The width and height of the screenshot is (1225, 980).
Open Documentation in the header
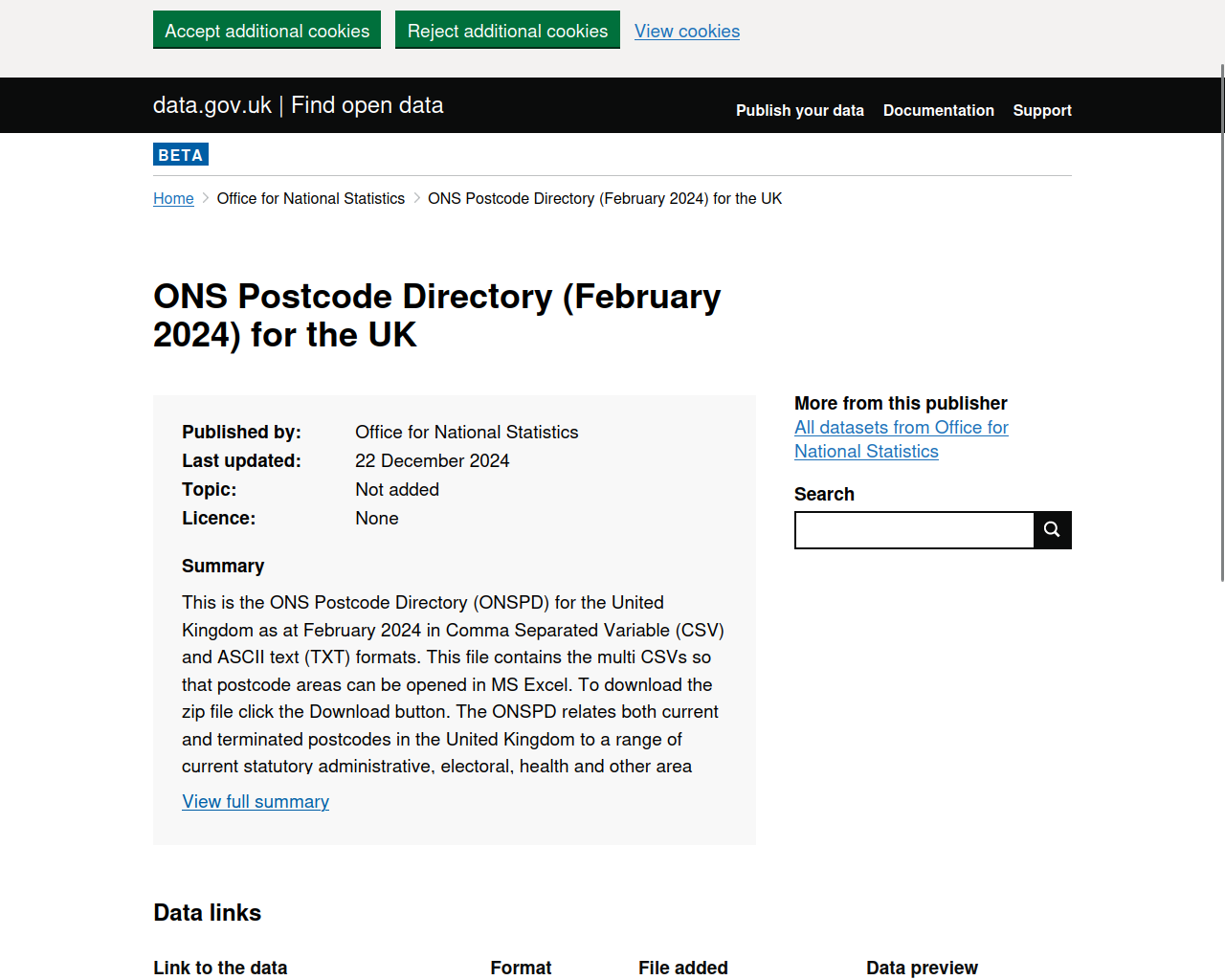(939, 110)
